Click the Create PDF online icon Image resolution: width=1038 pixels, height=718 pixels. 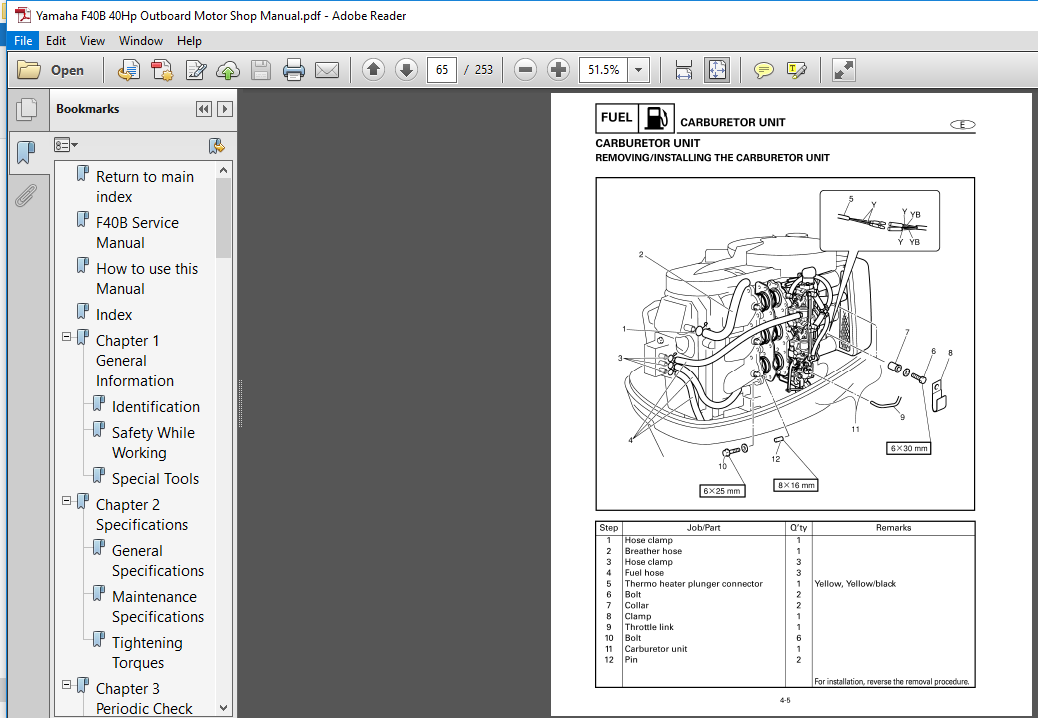point(162,69)
